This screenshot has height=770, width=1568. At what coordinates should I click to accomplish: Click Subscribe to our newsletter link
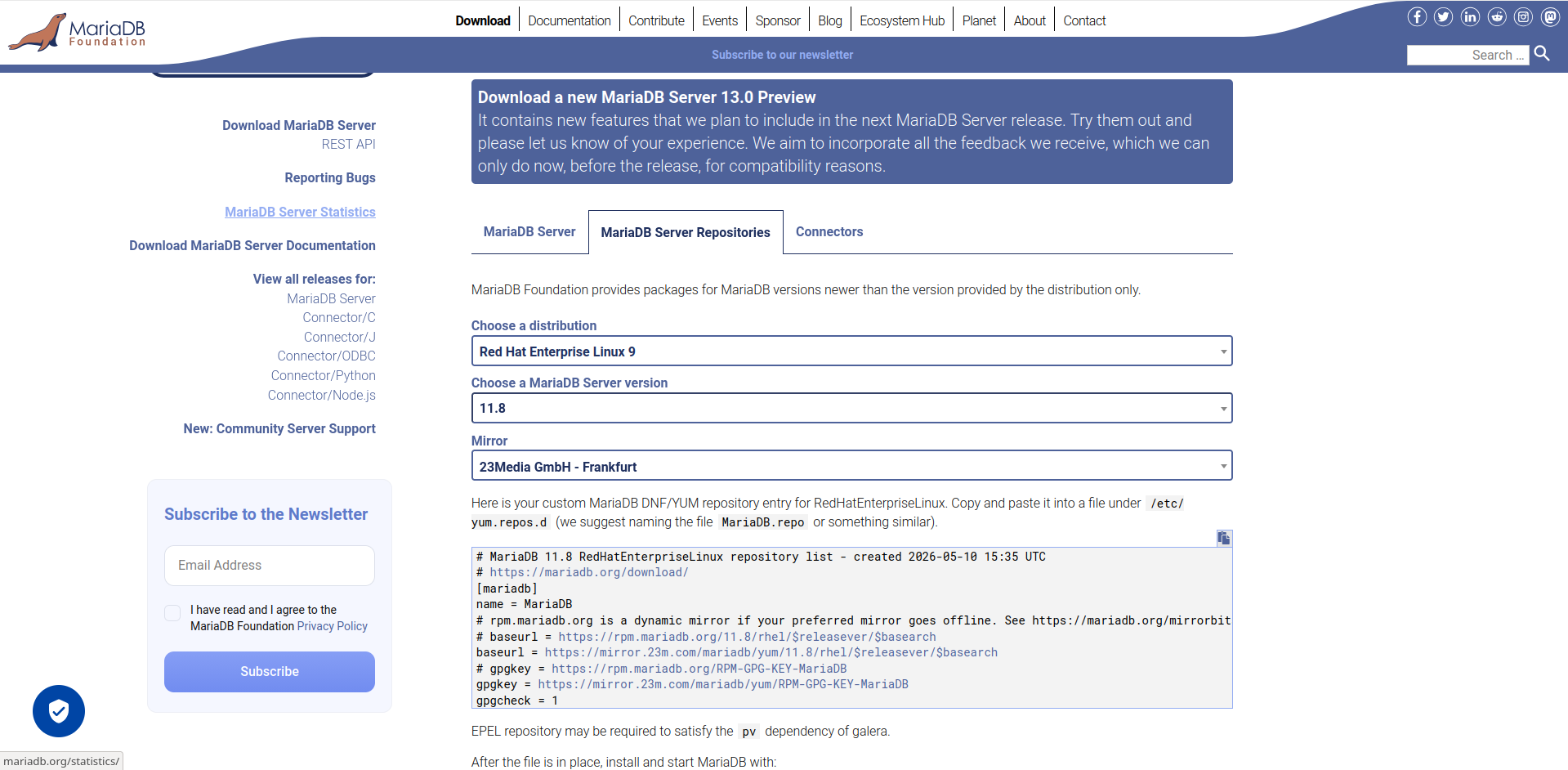coord(782,55)
